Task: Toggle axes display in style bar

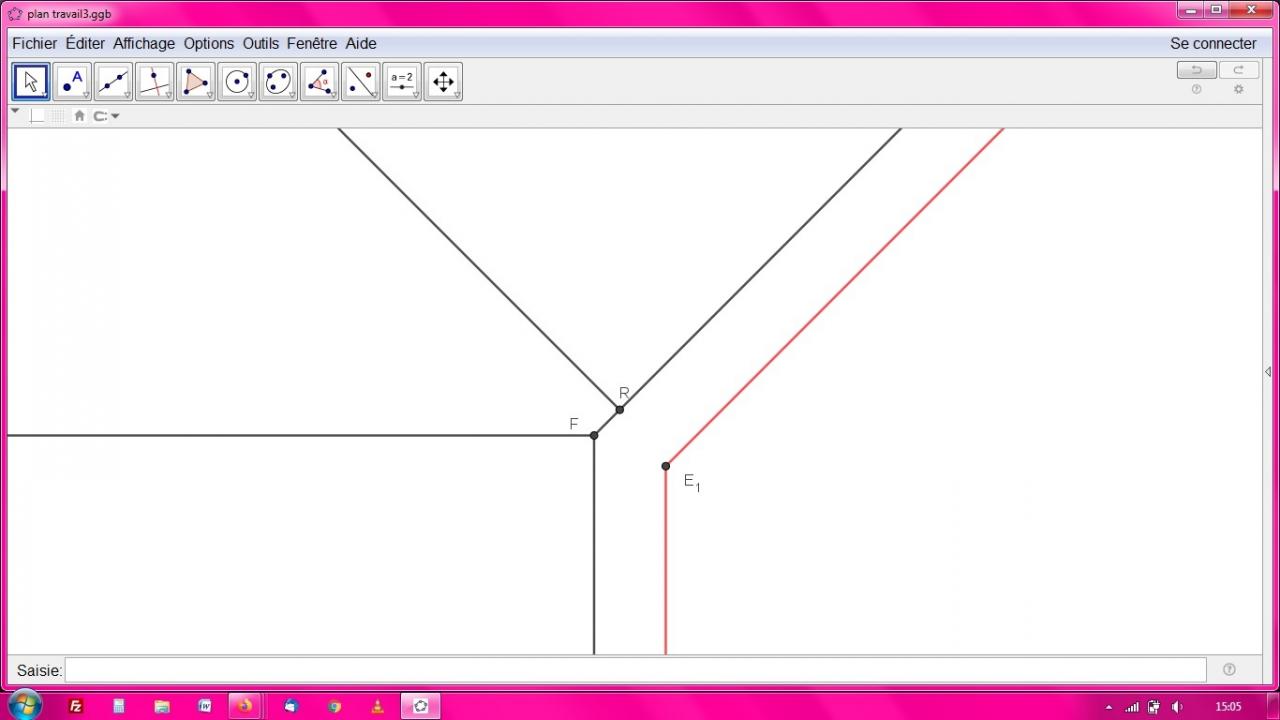Action: [x=37, y=116]
